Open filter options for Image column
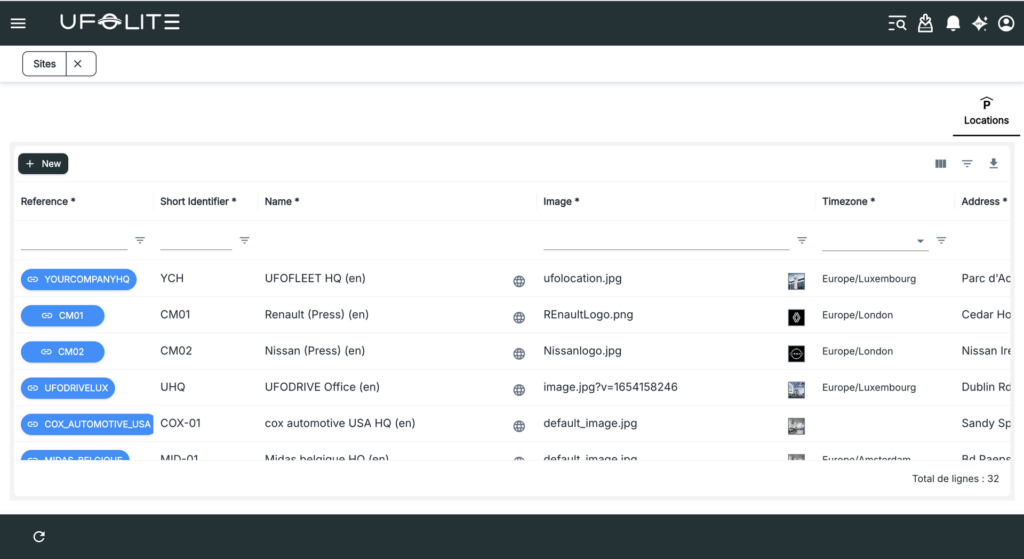This screenshot has width=1024, height=559. [x=802, y=240]
